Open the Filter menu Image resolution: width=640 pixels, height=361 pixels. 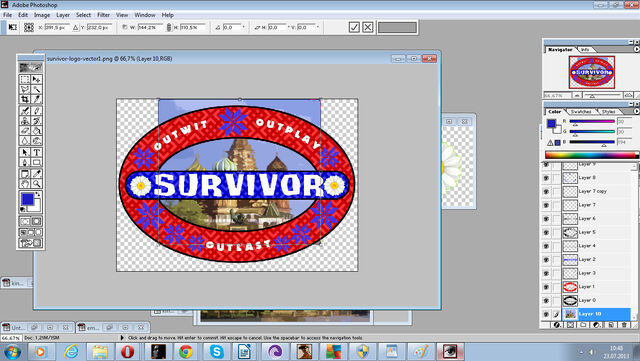(x=103, y=15)
